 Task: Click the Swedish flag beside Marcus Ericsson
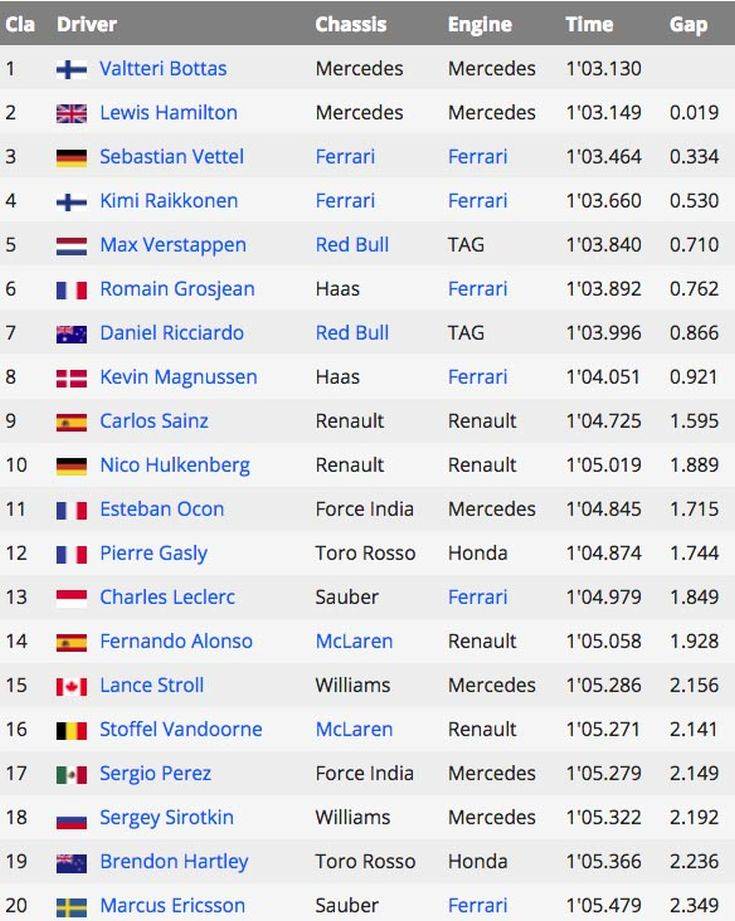(71, 907)
